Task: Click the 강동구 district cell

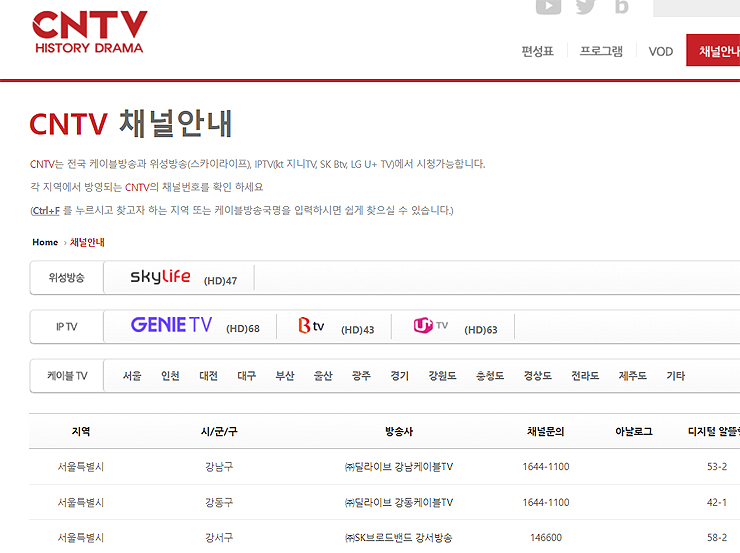Action: pyautogui.click(x=219, y=503)
